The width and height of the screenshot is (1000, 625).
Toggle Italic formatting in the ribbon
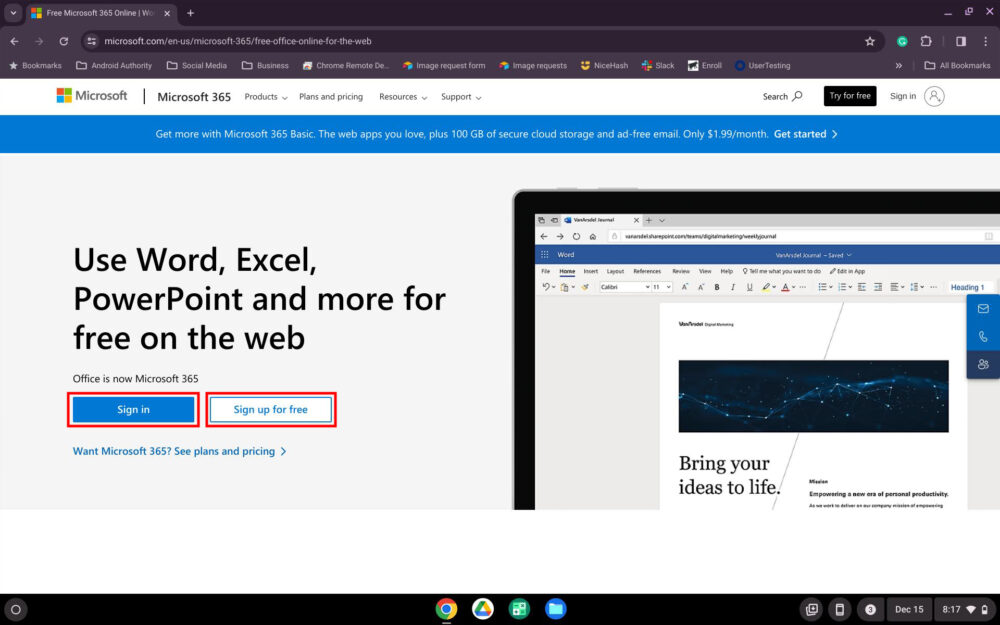[733, 287]
